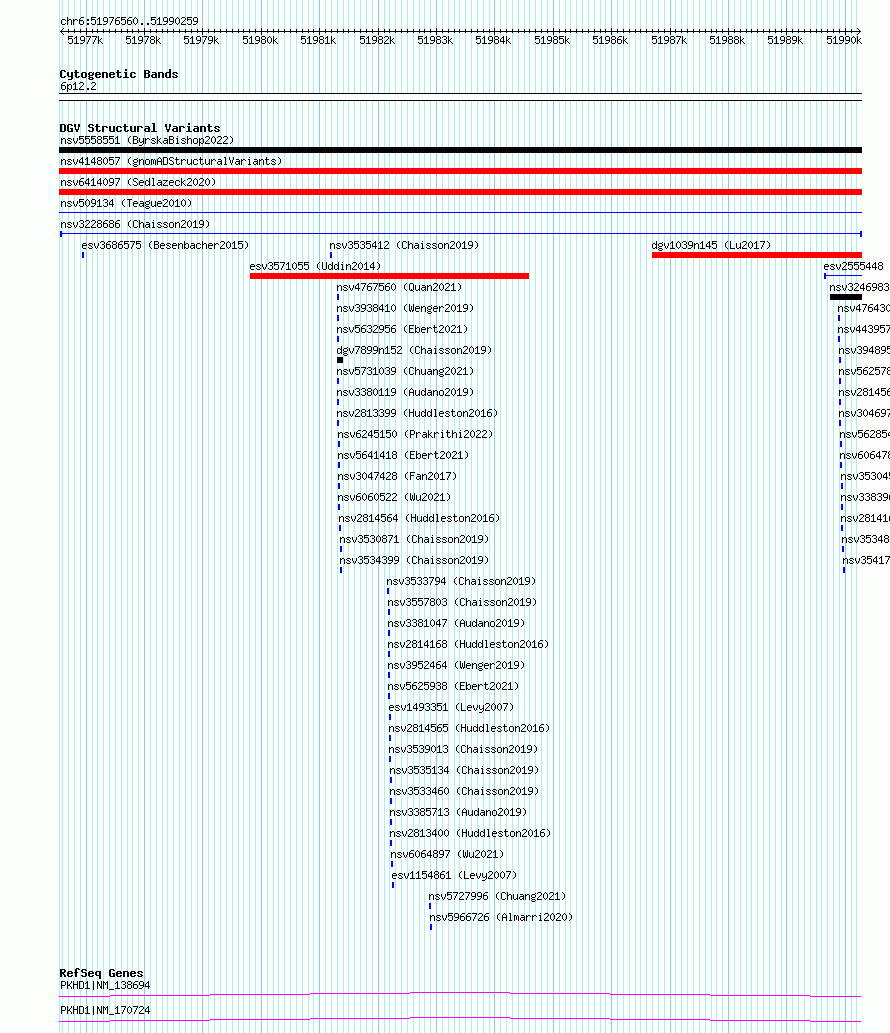This screenshot has height=1033, width=890.
Task: Open esv3571055 (Uddin2014) variant
Action: (x=316, y=267)
